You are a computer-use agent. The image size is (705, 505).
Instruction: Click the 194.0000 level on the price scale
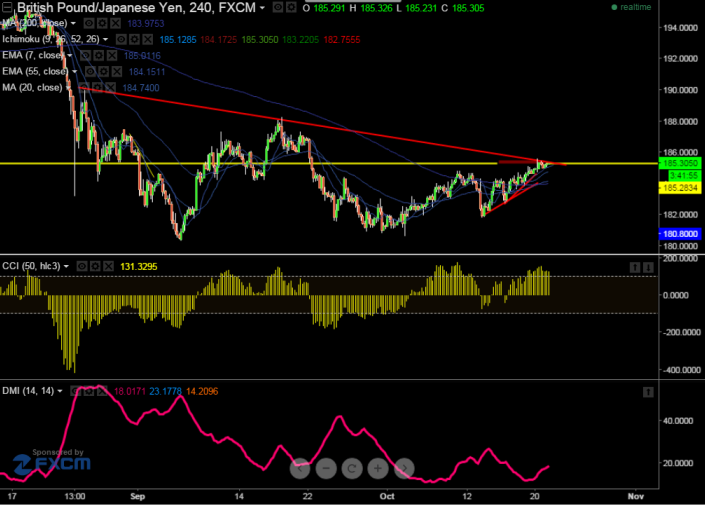[681, 28]
